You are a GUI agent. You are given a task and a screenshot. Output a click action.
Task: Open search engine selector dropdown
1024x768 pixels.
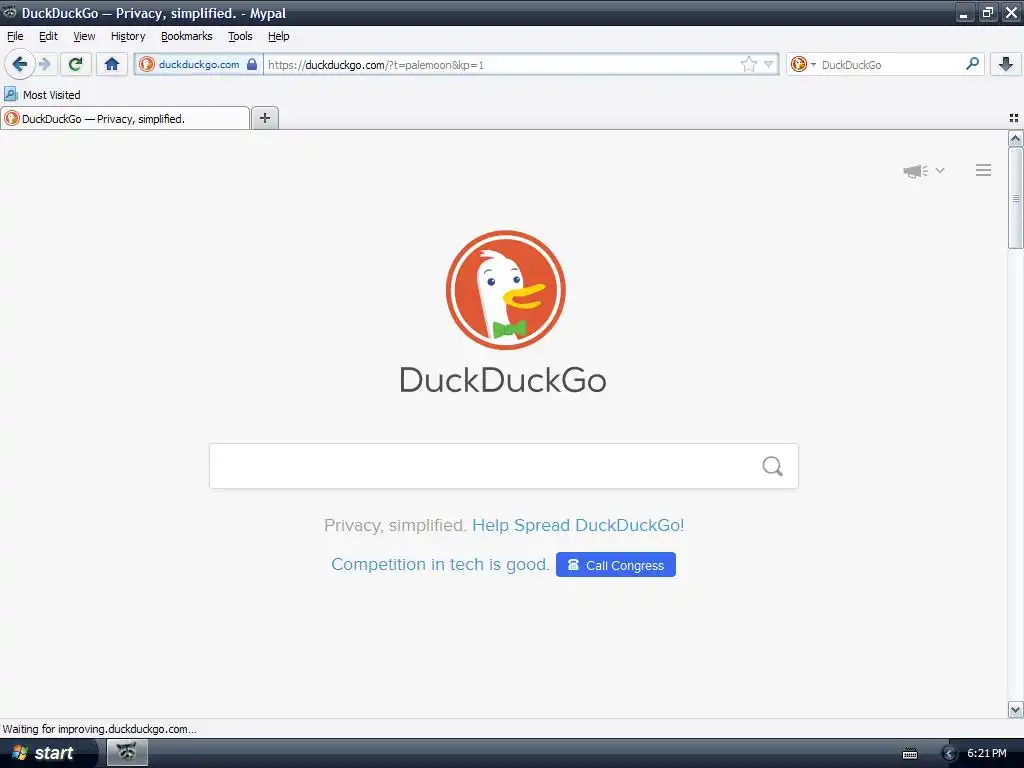coord(803,64)
